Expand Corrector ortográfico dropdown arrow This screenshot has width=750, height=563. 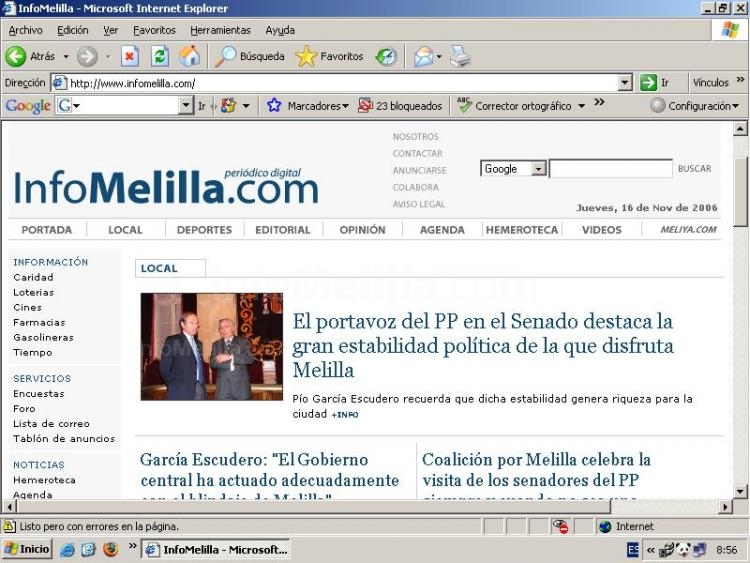click(x=582, y=106)
